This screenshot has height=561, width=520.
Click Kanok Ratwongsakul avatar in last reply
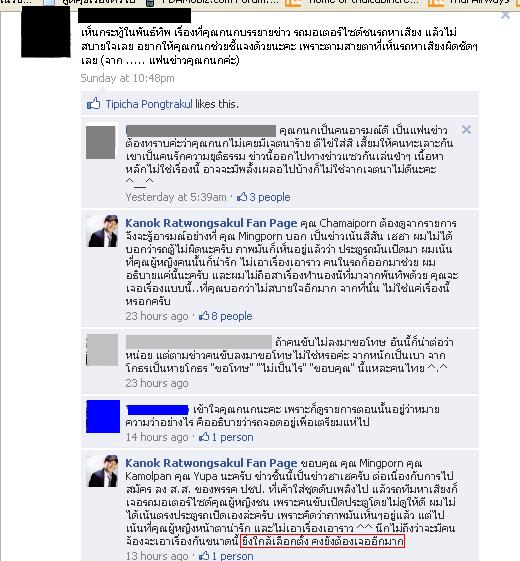(x=103, y=471)
